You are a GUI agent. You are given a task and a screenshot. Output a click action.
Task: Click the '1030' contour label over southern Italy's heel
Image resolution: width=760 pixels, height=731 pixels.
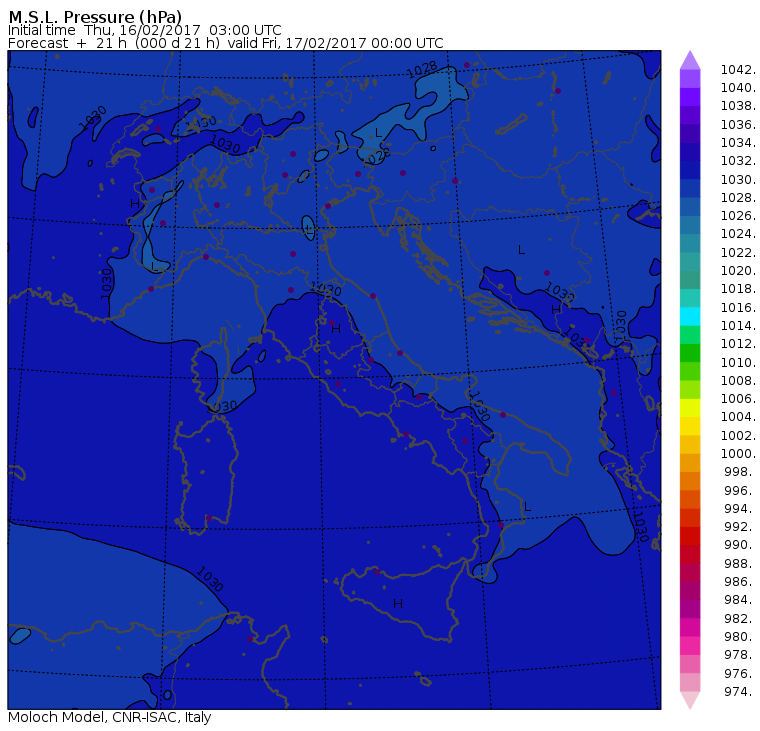pyautogui.click(x=480, y=406)
